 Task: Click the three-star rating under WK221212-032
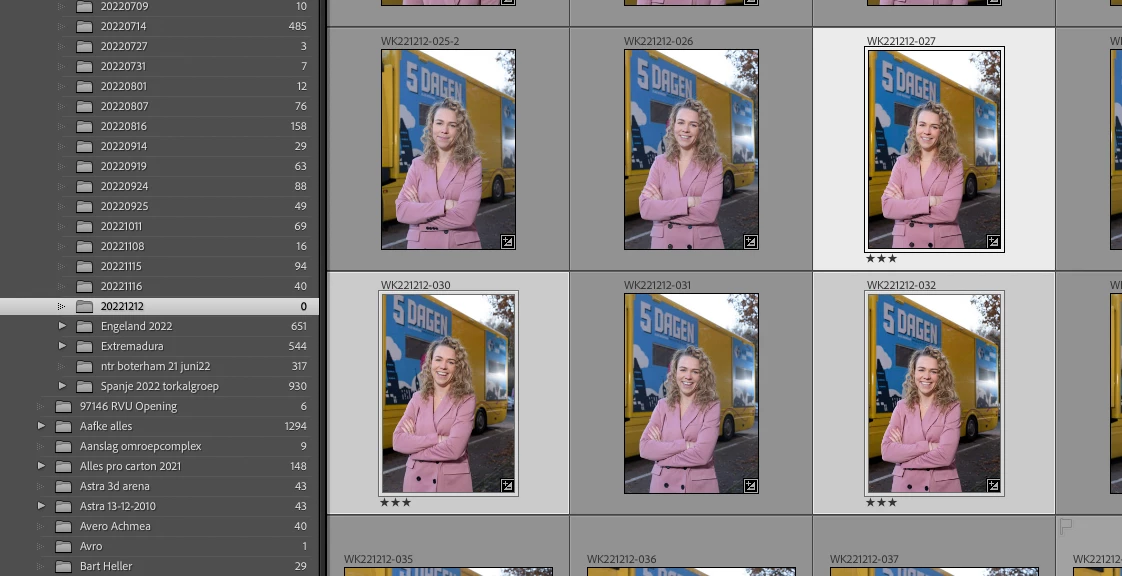(x=881, y=503)
